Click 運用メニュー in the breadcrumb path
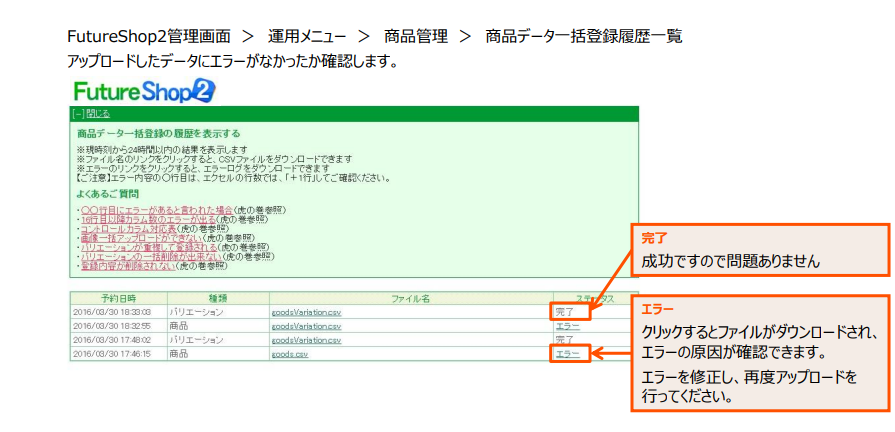895x432 pixels. click(x=307, y=37)
